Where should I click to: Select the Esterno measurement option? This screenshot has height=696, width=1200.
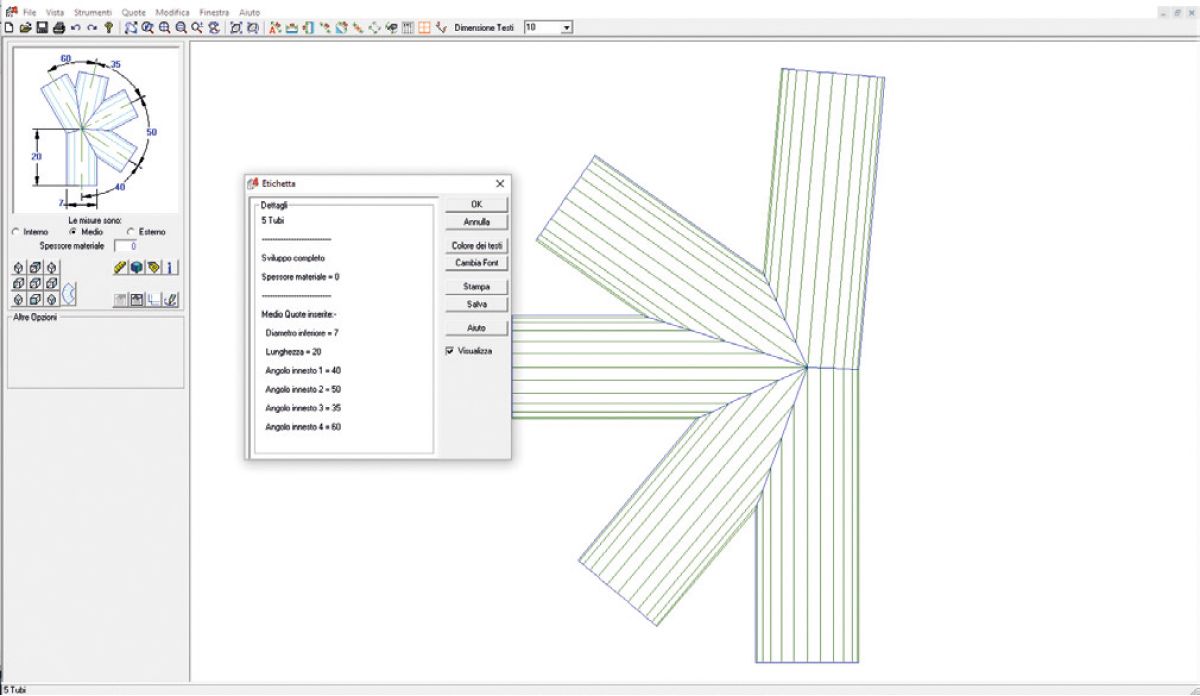(130, 232)
